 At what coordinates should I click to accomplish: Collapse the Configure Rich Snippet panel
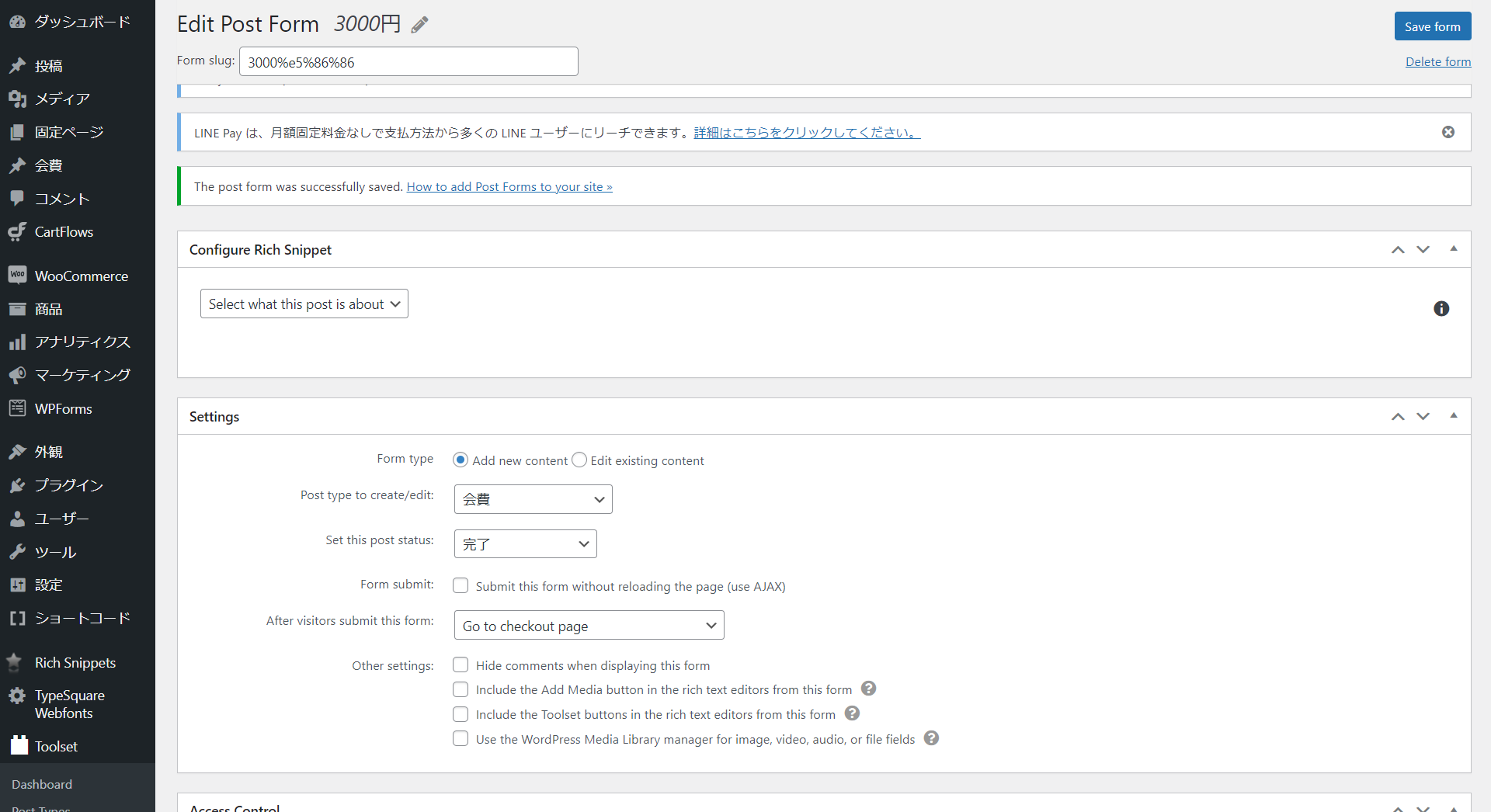coord(1454,249)
